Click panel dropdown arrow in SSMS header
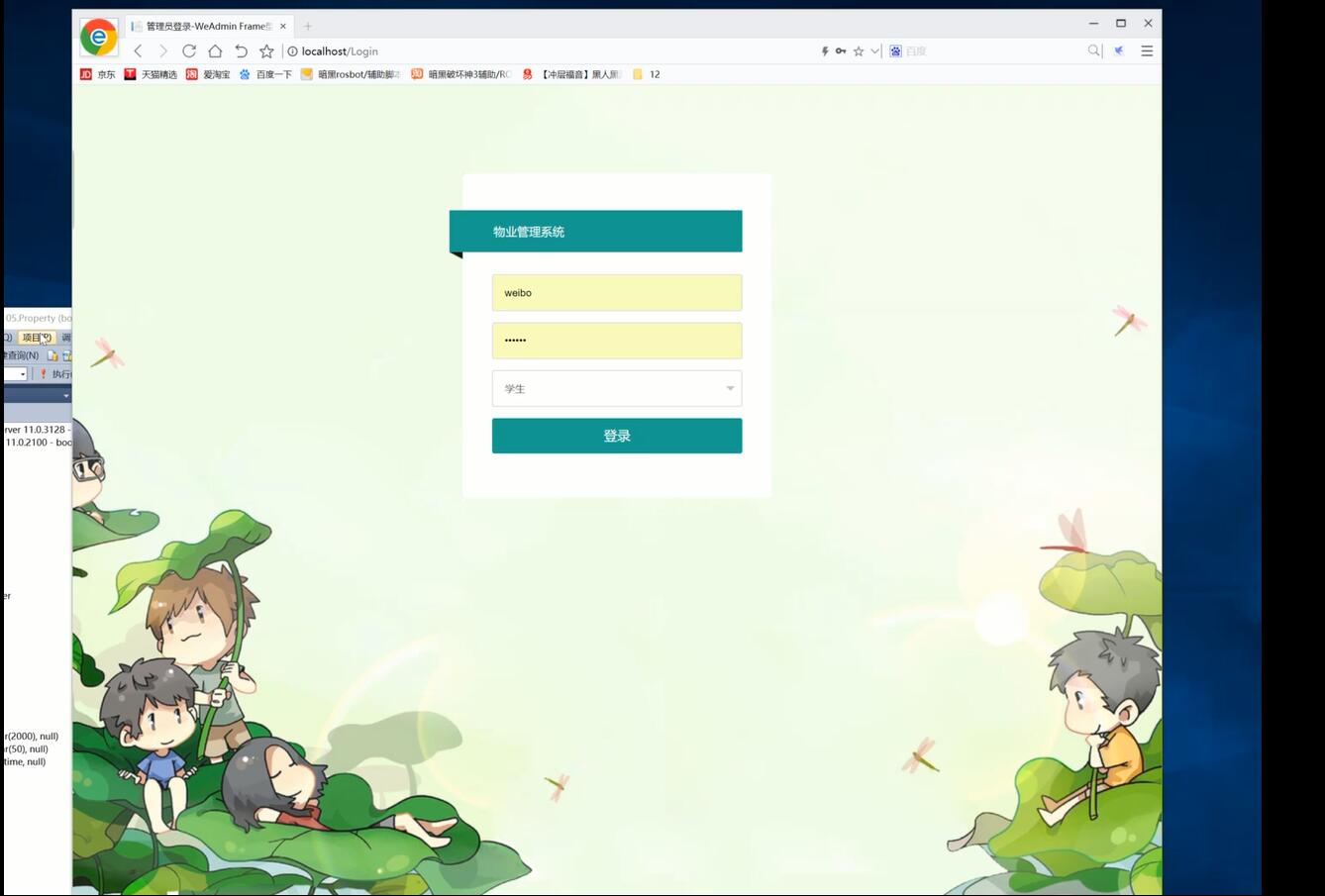This screenshot has width=1325, height=896. (x=66, y=395)
